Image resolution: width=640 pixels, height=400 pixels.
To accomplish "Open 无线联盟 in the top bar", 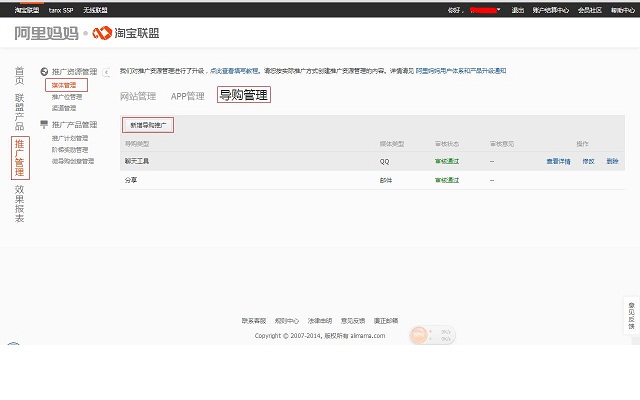I will (x=96, y=10).
